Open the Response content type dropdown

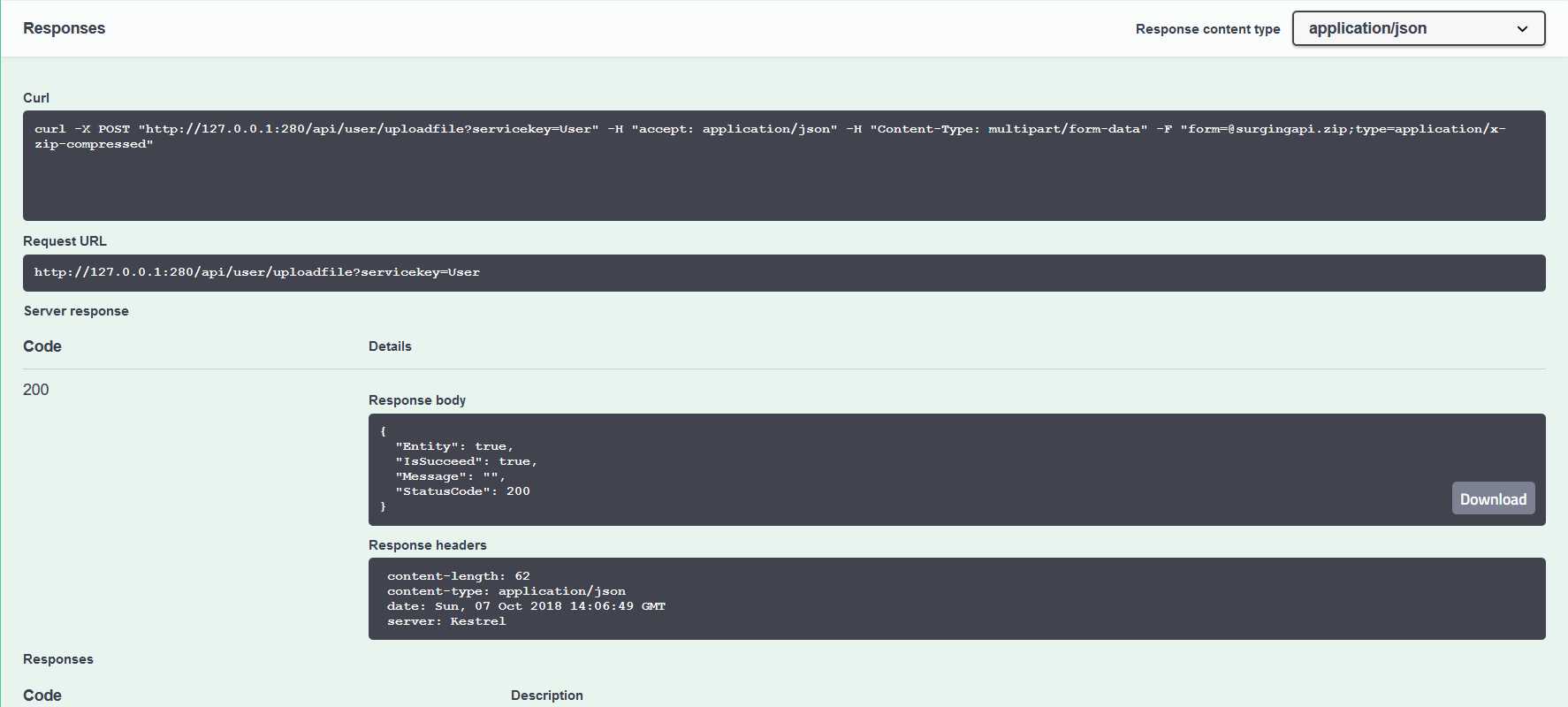point(1419,28)
